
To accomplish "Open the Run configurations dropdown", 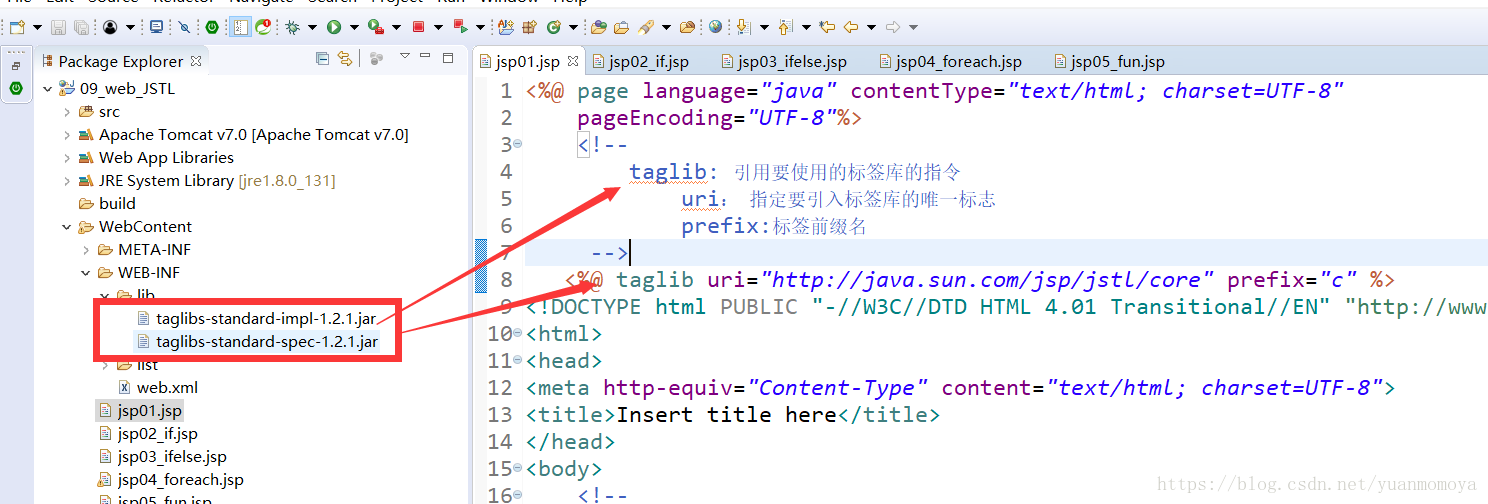I will 355,27.
